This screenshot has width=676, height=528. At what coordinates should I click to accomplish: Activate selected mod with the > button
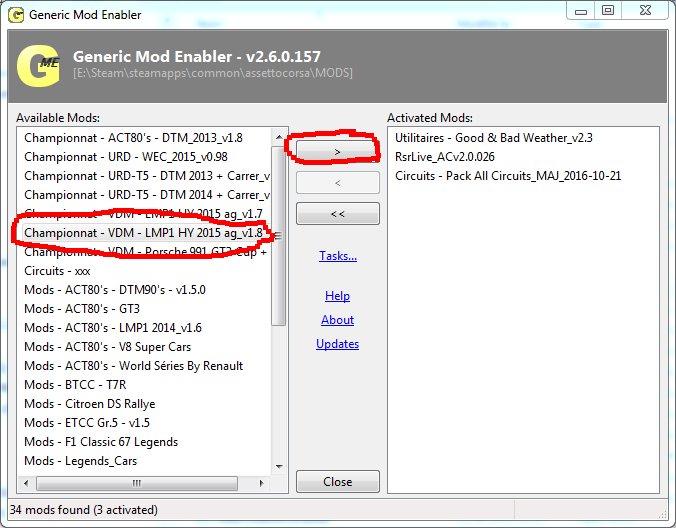point(338,151)
